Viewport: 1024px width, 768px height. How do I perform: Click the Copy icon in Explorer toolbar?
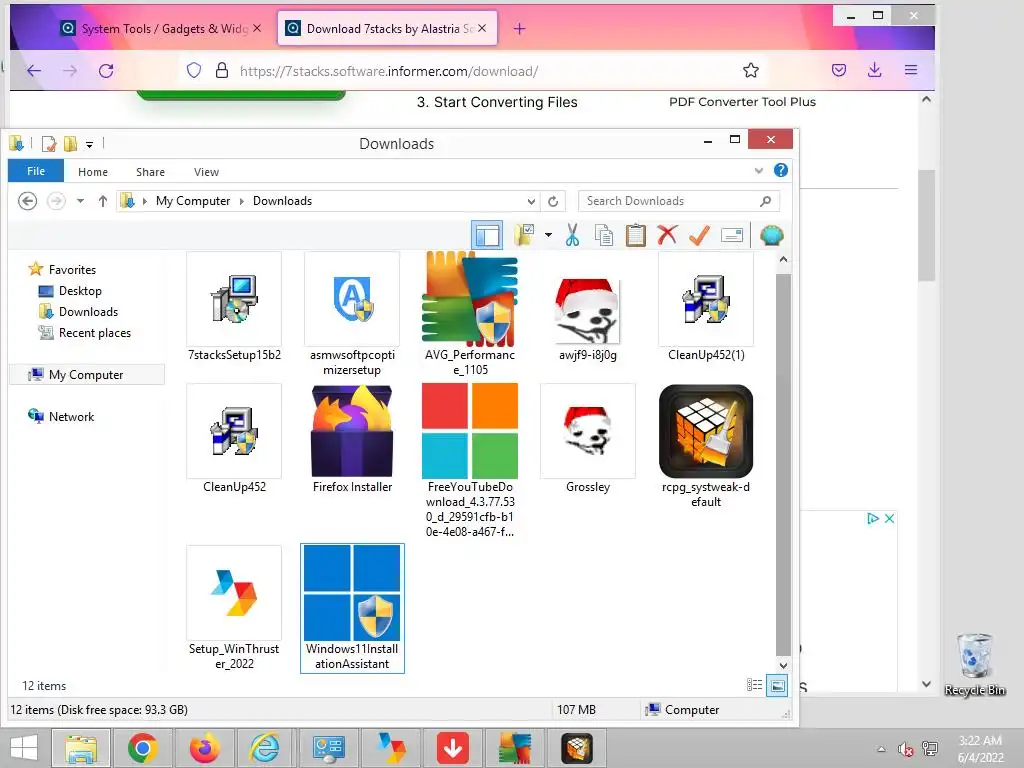(604, 235)
